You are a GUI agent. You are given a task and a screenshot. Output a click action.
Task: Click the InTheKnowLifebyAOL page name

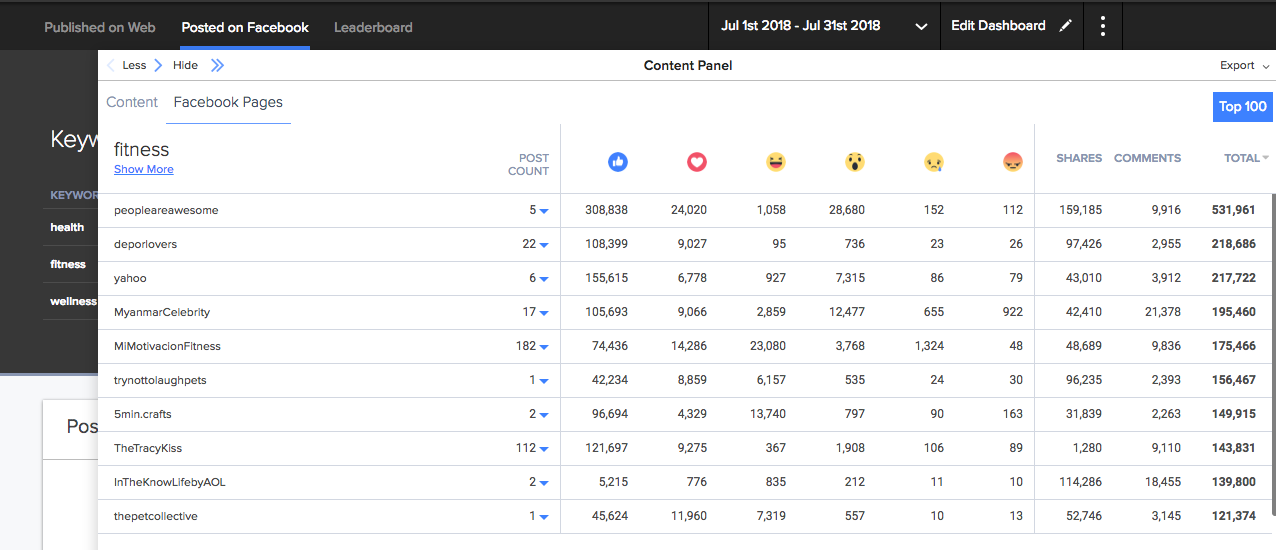[170, 483]
